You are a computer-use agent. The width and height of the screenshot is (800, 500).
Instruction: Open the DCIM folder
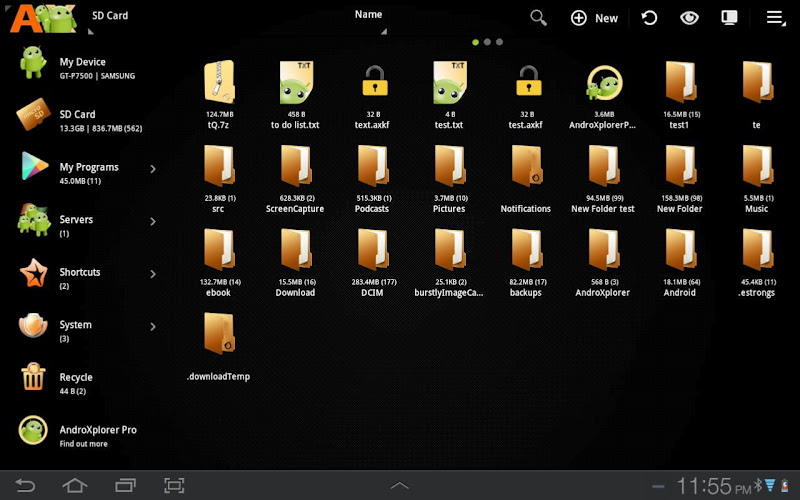tap(372, 252)
